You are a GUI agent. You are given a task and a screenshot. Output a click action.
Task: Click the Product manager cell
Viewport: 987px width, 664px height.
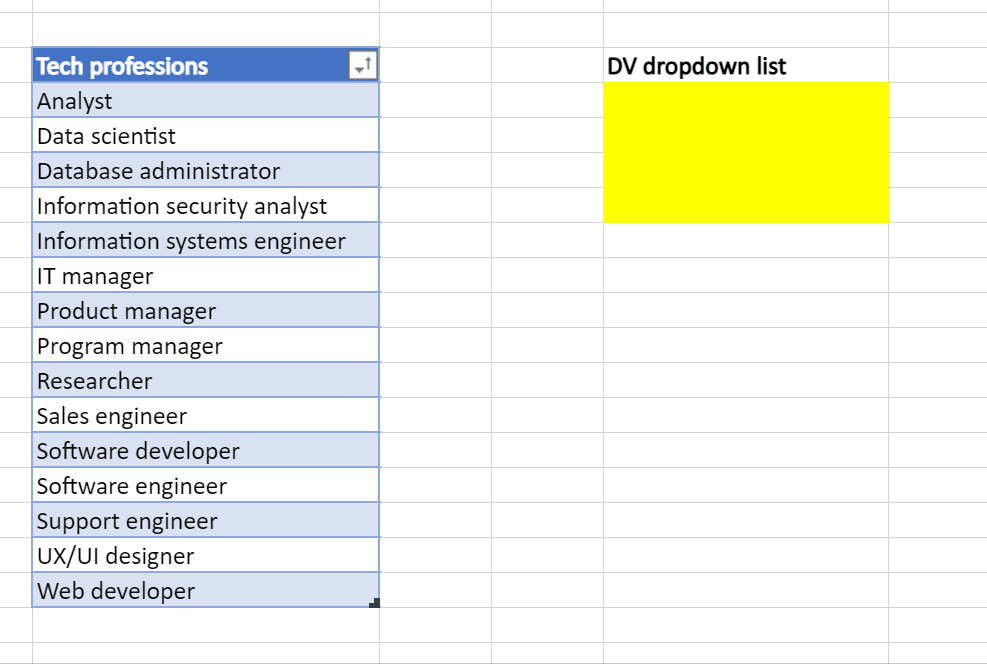205,311
